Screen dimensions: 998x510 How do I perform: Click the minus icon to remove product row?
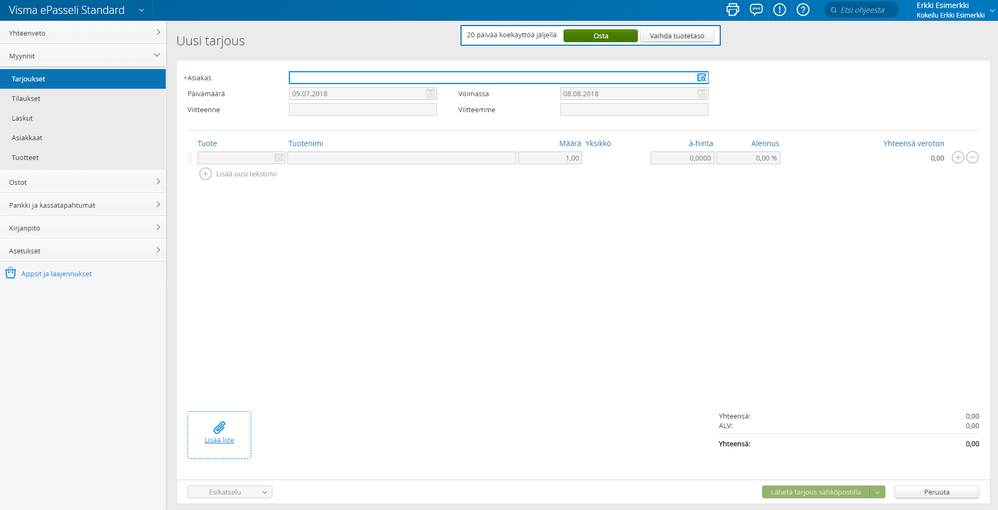973,158
